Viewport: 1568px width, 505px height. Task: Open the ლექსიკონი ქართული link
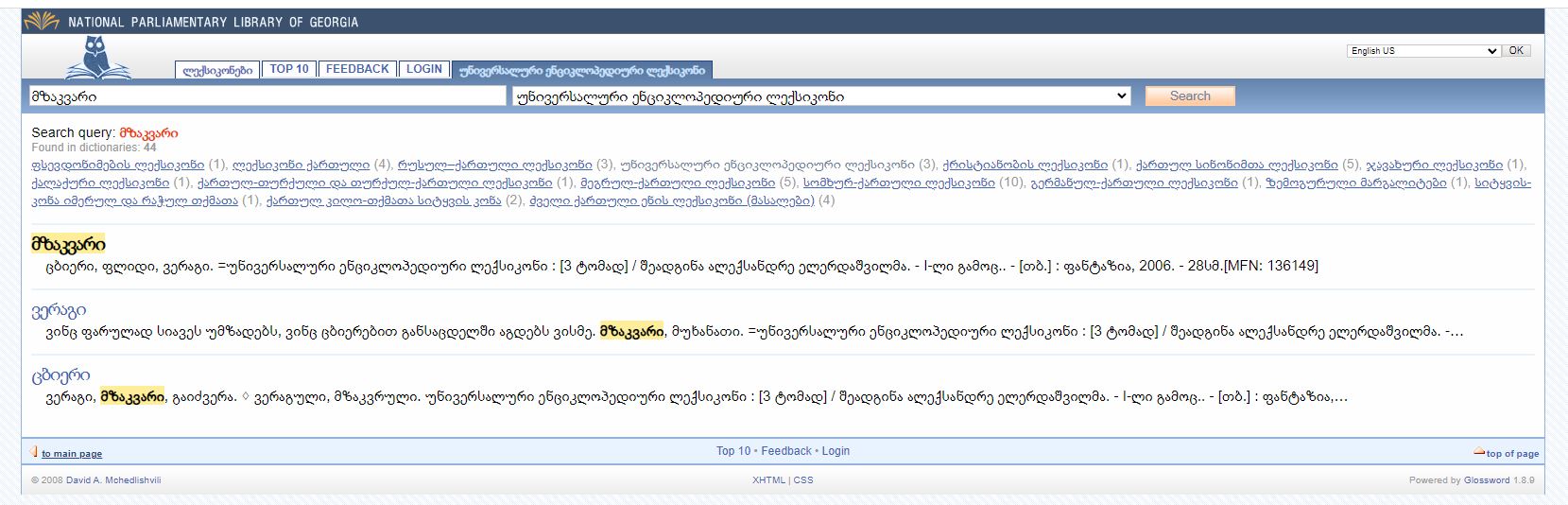302,165
